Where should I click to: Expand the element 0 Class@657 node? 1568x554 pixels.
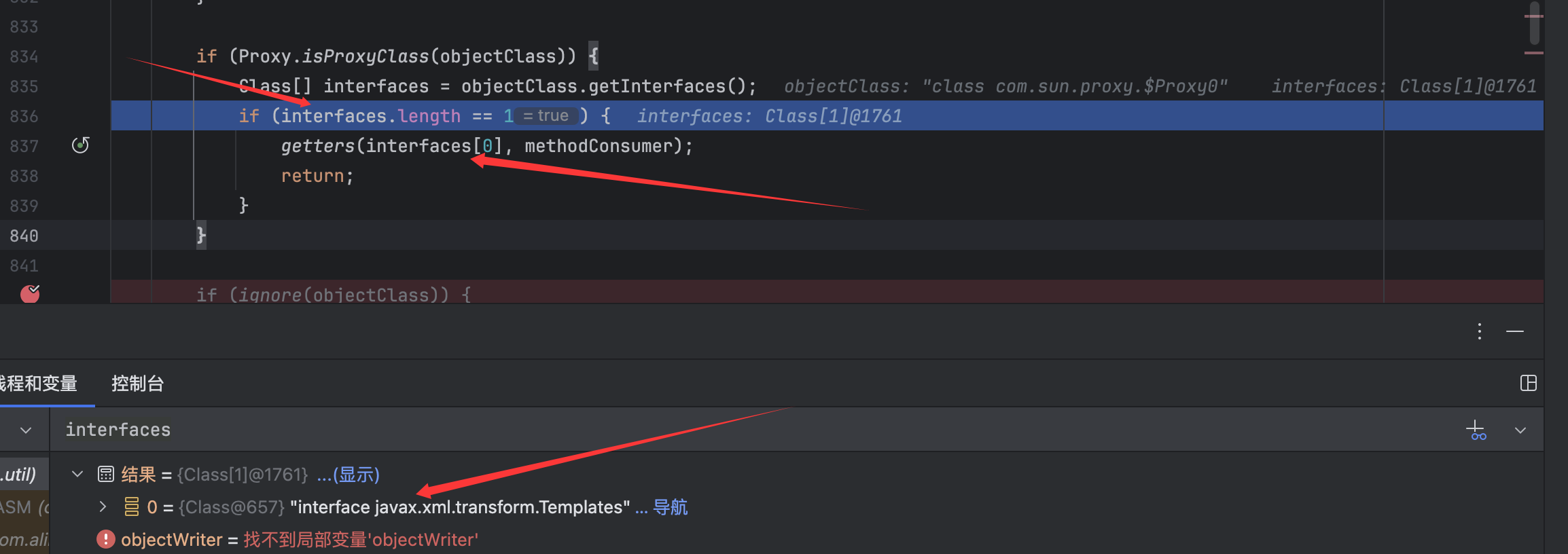click(x=103, y=506)
